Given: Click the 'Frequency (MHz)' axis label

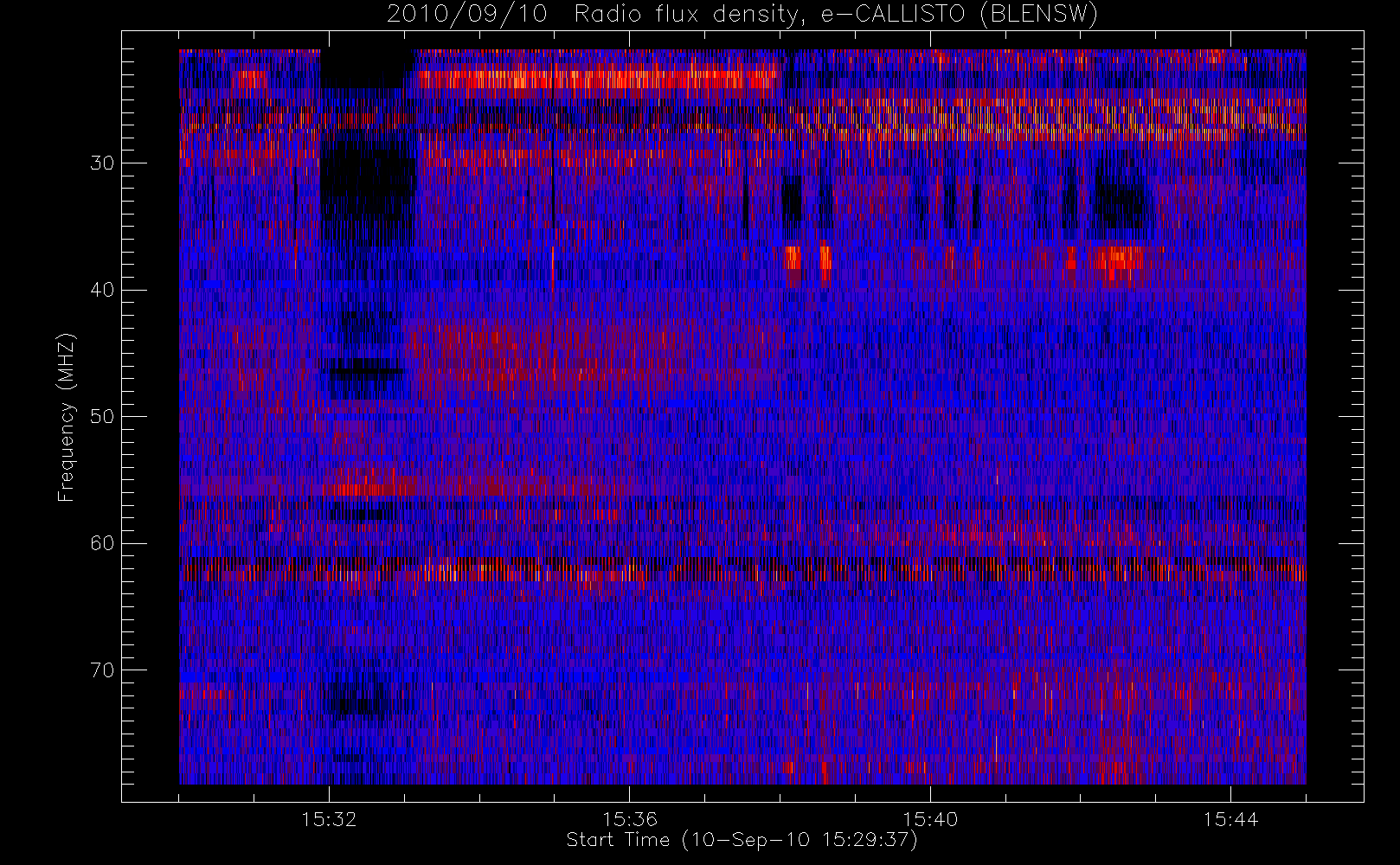Looking at the screenshot, I should 67,417.
